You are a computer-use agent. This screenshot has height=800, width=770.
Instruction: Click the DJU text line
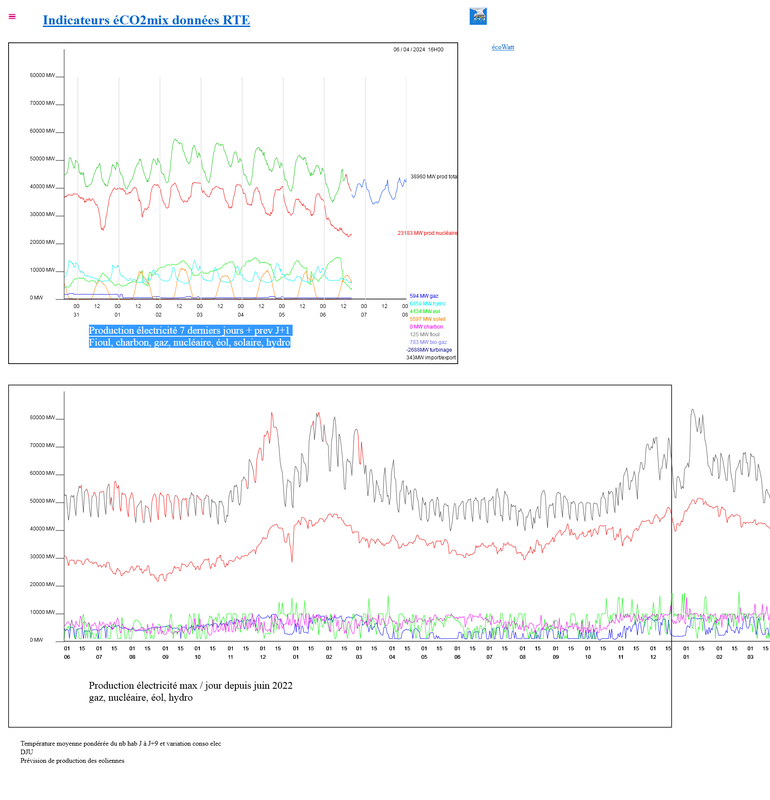[x=27, y=752]
